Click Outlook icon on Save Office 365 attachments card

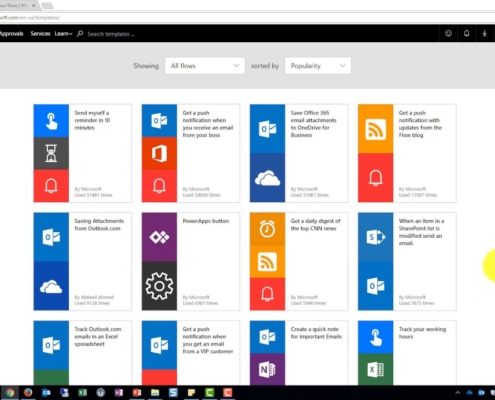[x=267, y=129]
